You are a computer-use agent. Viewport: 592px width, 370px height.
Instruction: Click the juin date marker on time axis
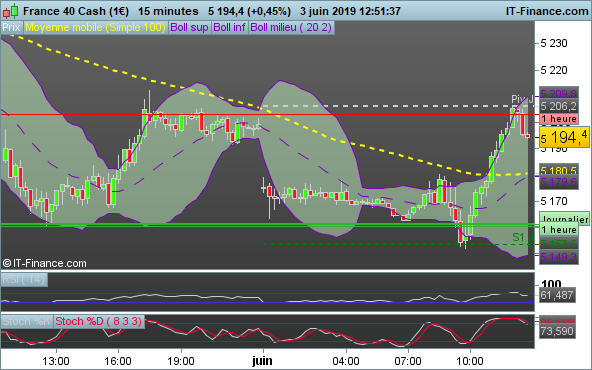[262, 361]
